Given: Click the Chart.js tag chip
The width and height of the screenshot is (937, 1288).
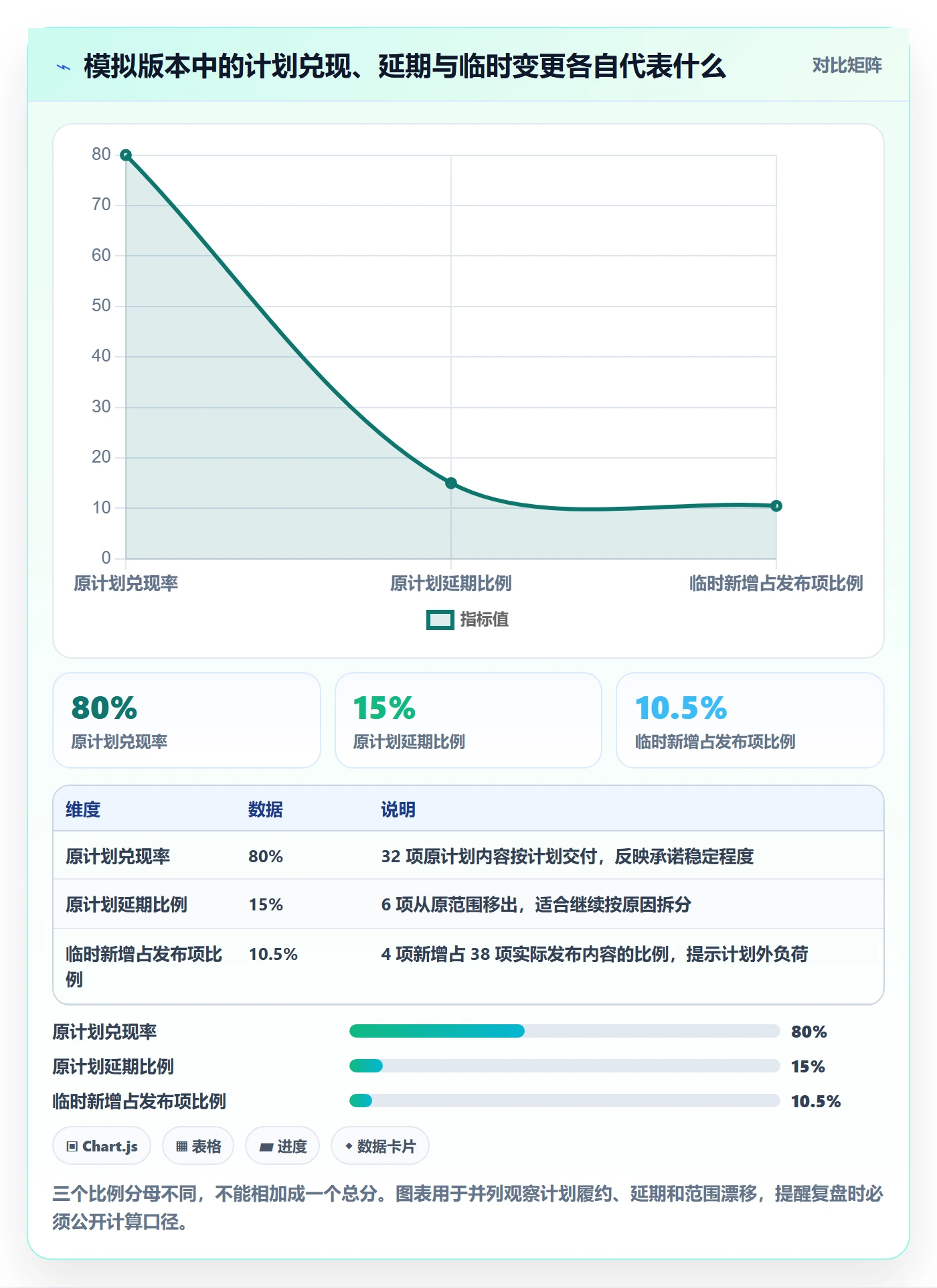Looking at the screenshot, I should tap(102, 1146).
